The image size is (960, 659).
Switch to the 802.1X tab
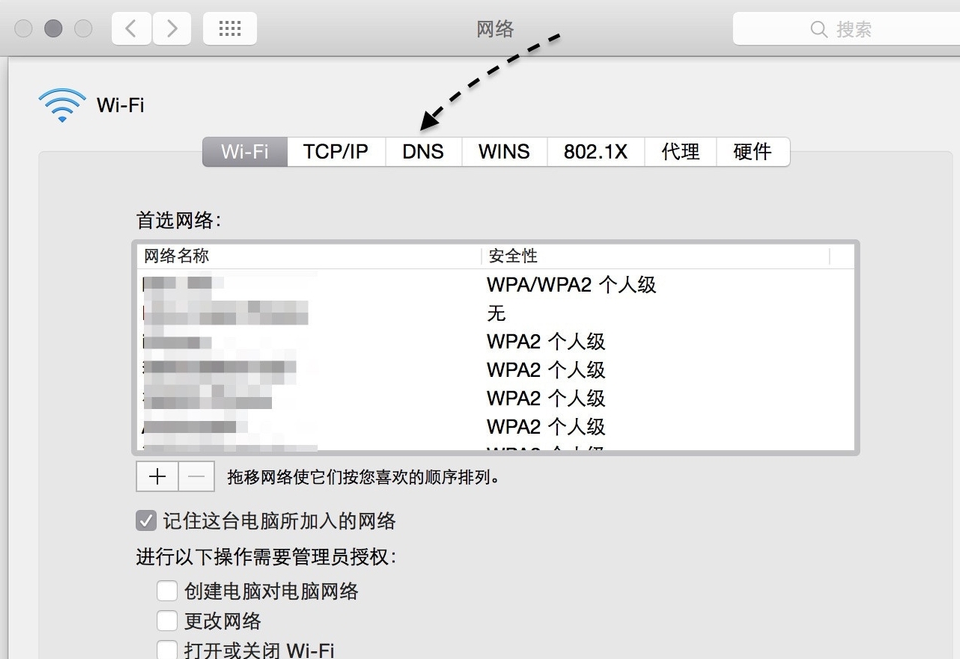click(x=595, y=151)
